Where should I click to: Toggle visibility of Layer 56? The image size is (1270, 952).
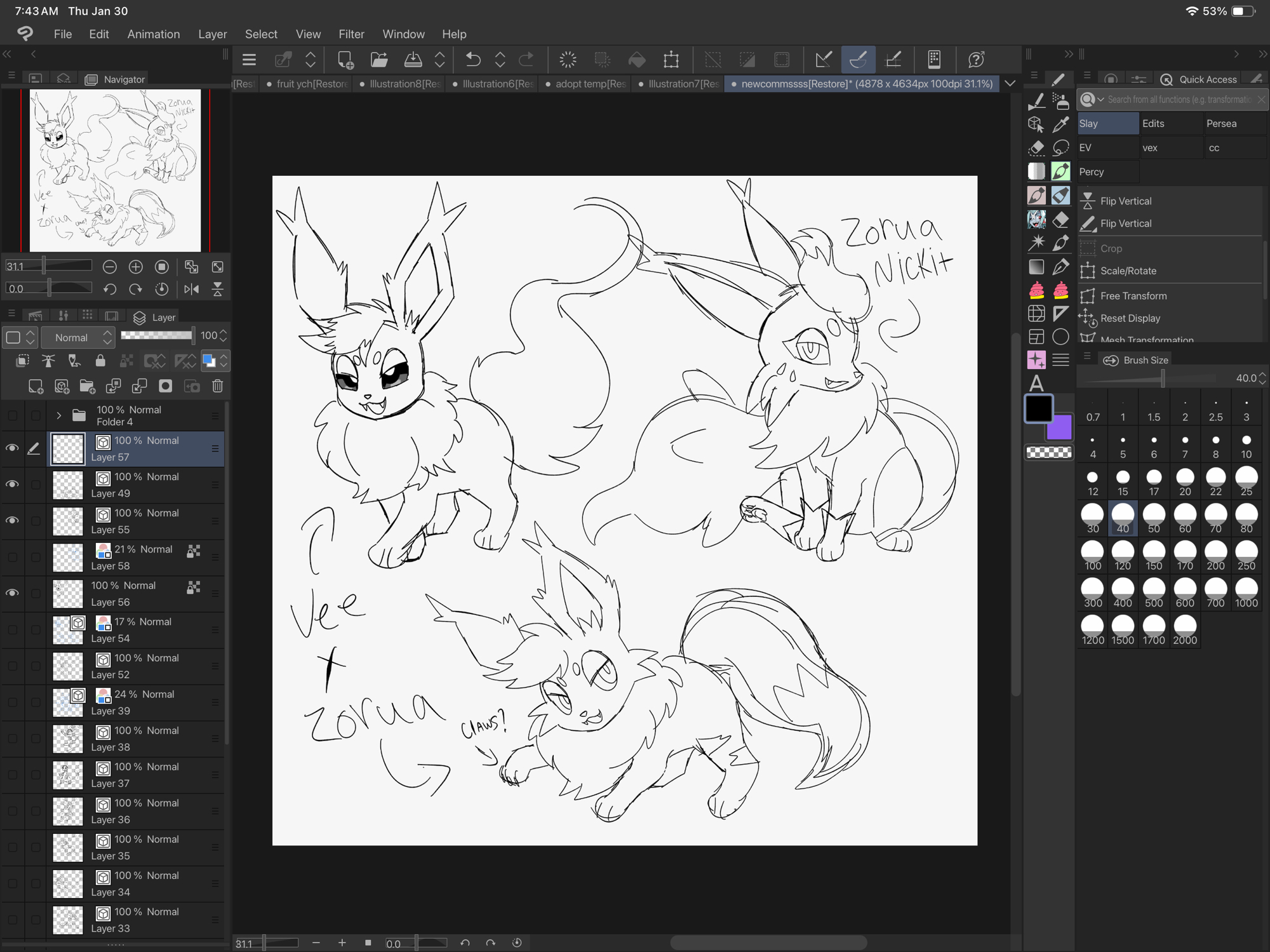[x=12, y=593]
